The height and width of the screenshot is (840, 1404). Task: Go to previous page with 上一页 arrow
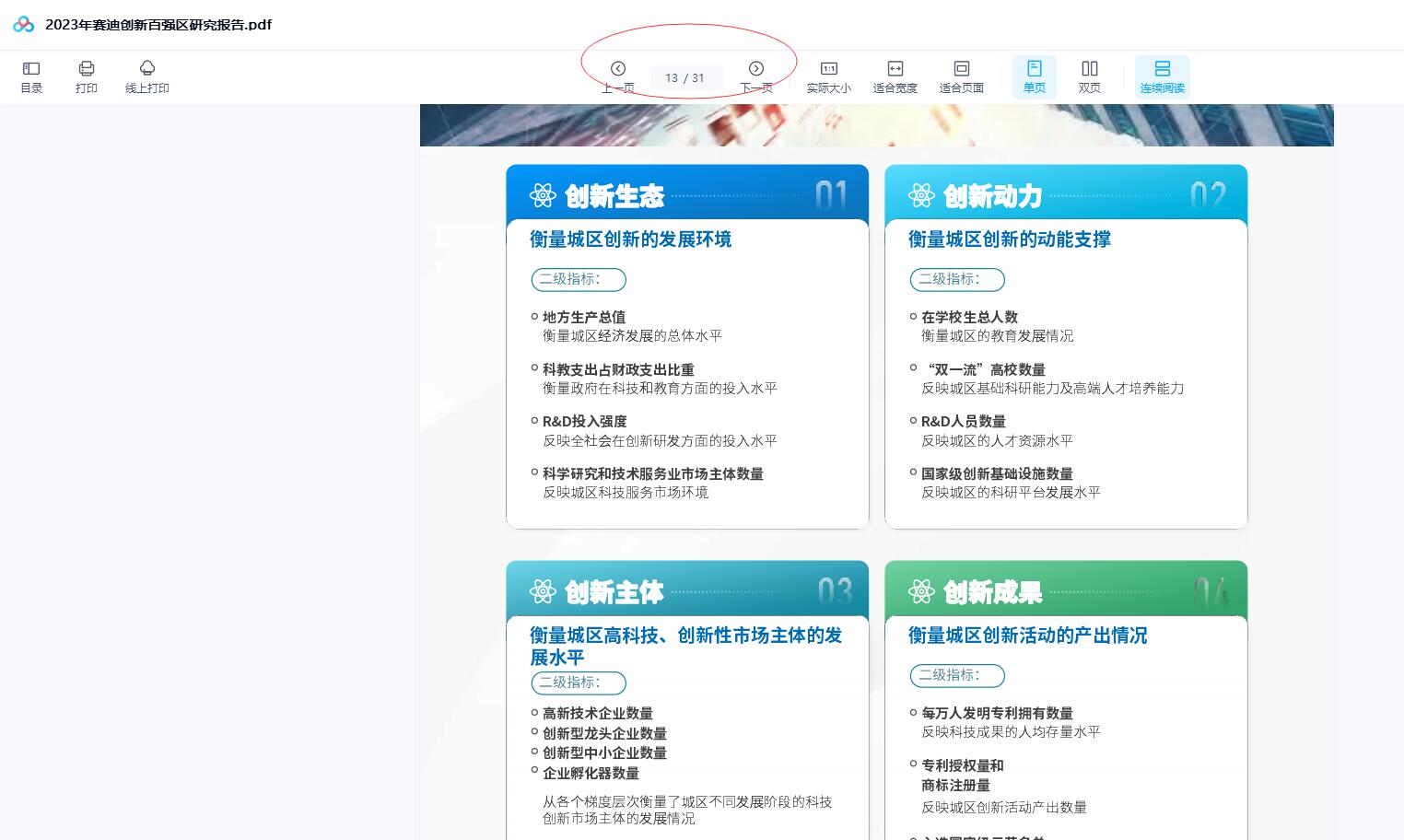click(618, 69)
